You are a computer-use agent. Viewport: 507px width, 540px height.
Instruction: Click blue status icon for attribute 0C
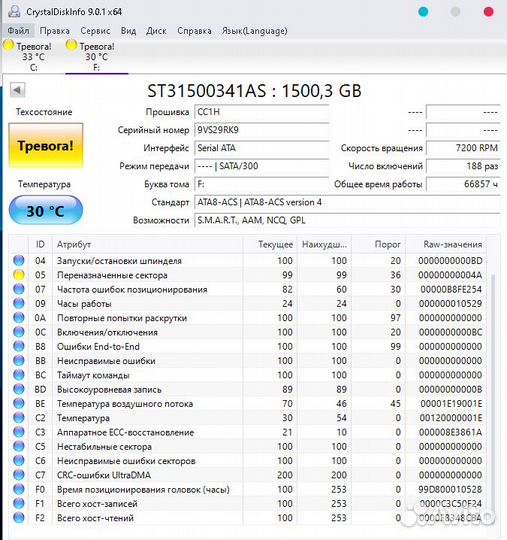(x=19, y=332)
